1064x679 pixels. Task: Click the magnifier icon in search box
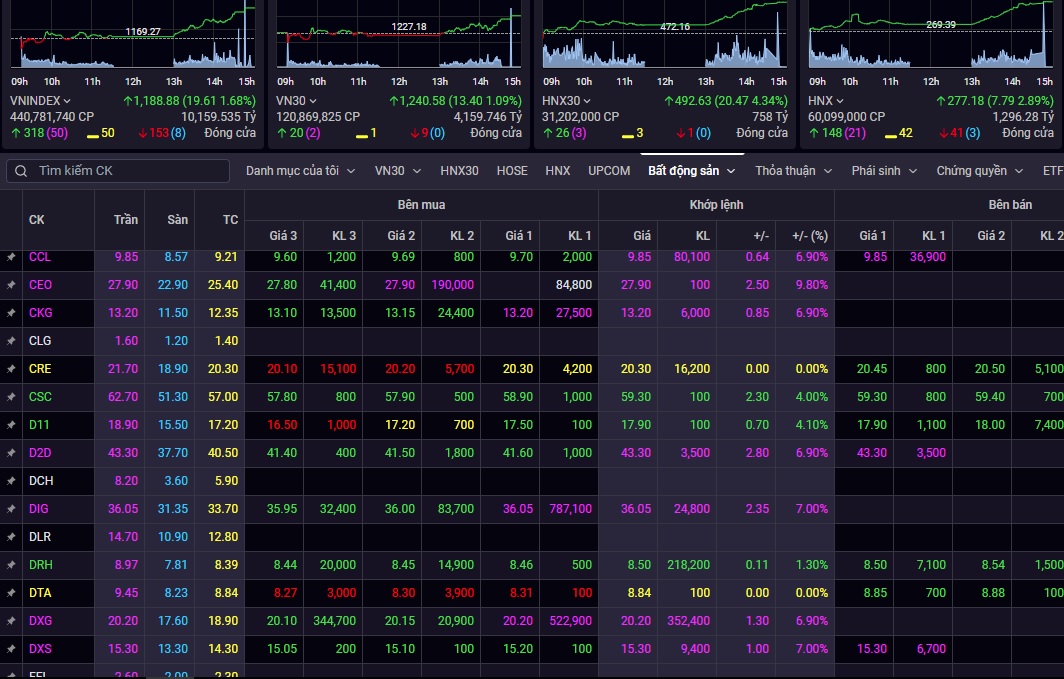(x=21, y=171)
